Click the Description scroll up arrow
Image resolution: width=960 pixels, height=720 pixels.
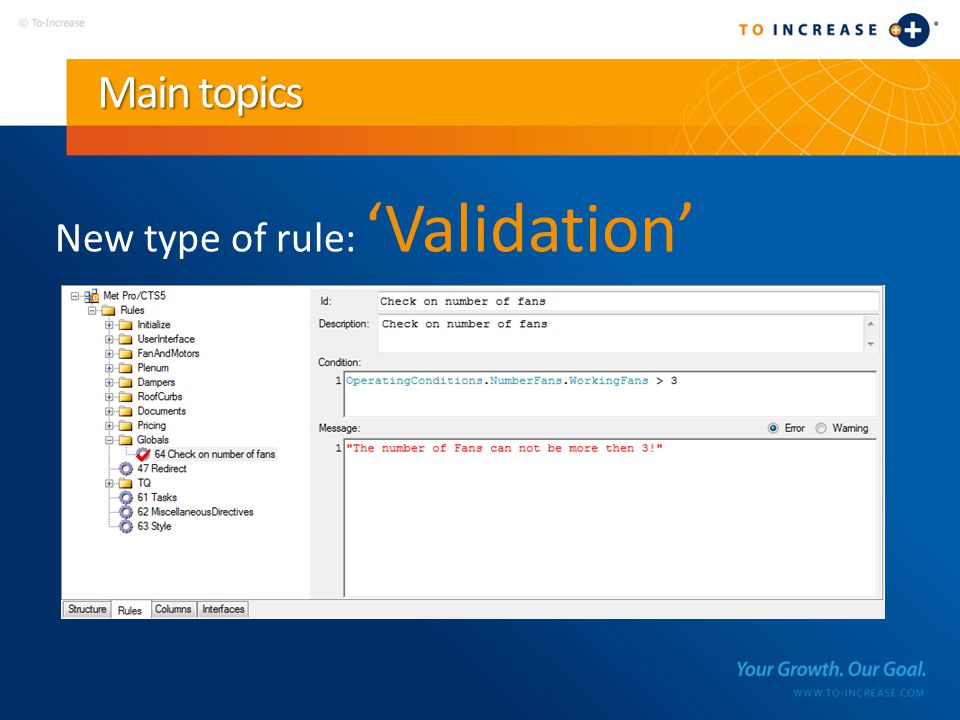[871, 323]
